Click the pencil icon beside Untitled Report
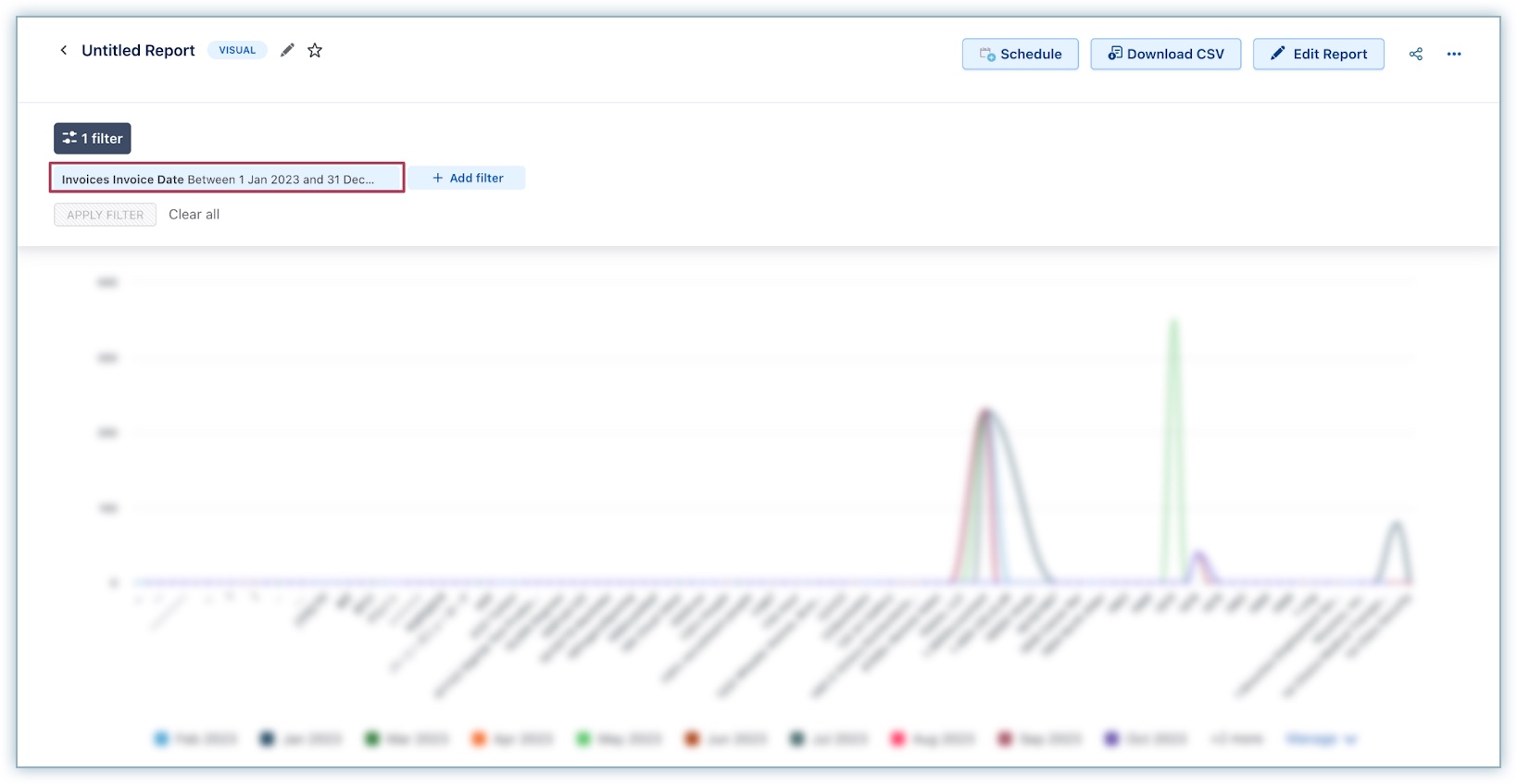 click(287, 50)
